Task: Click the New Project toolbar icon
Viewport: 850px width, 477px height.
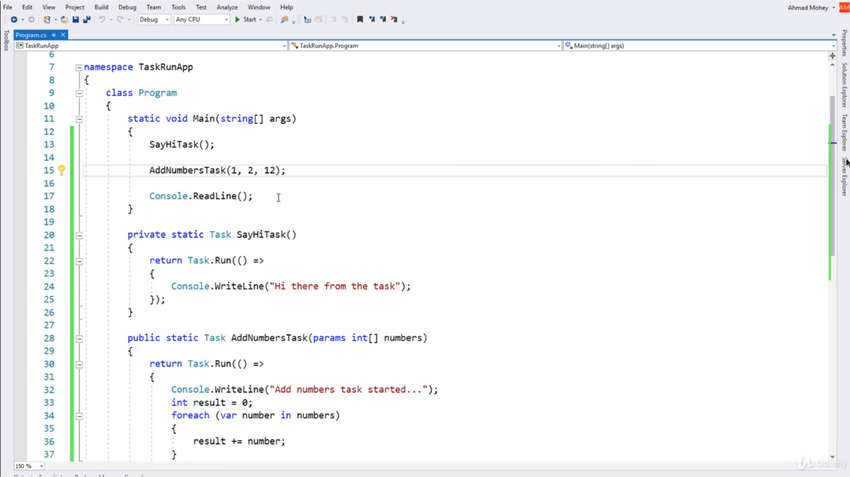Action: tap(47, 20)
